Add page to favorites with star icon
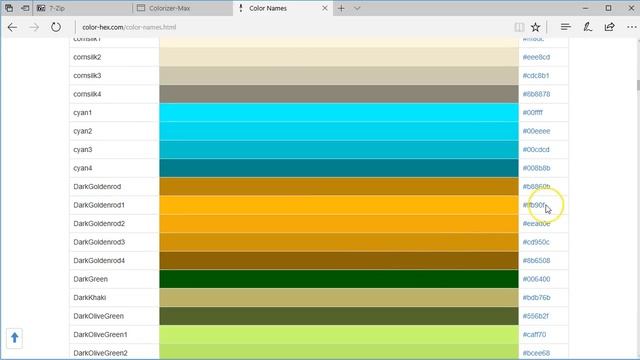Screen dimensions: 640x360 point(536,27)
